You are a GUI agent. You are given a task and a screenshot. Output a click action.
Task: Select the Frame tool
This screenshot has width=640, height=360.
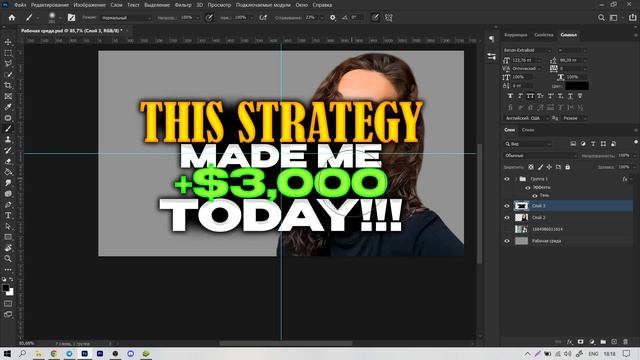coord(8,96)
